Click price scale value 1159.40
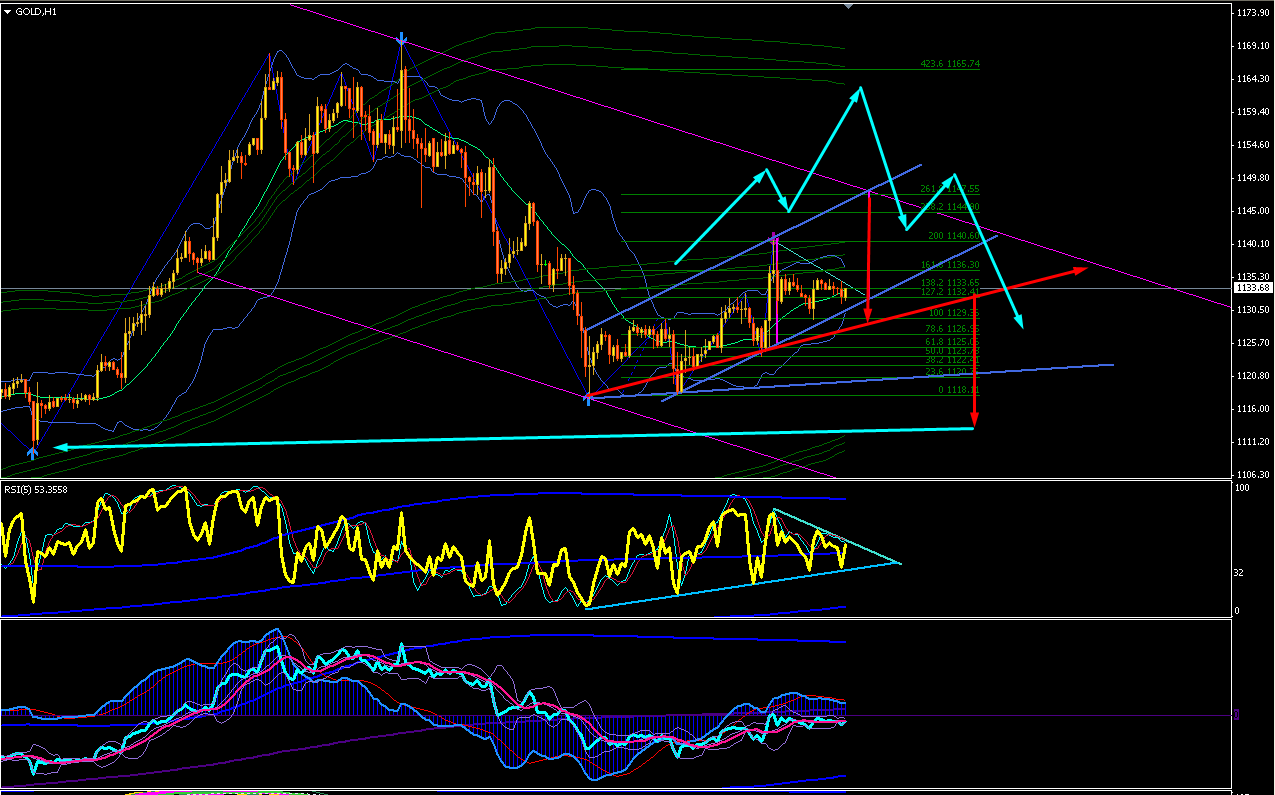 1252,112
